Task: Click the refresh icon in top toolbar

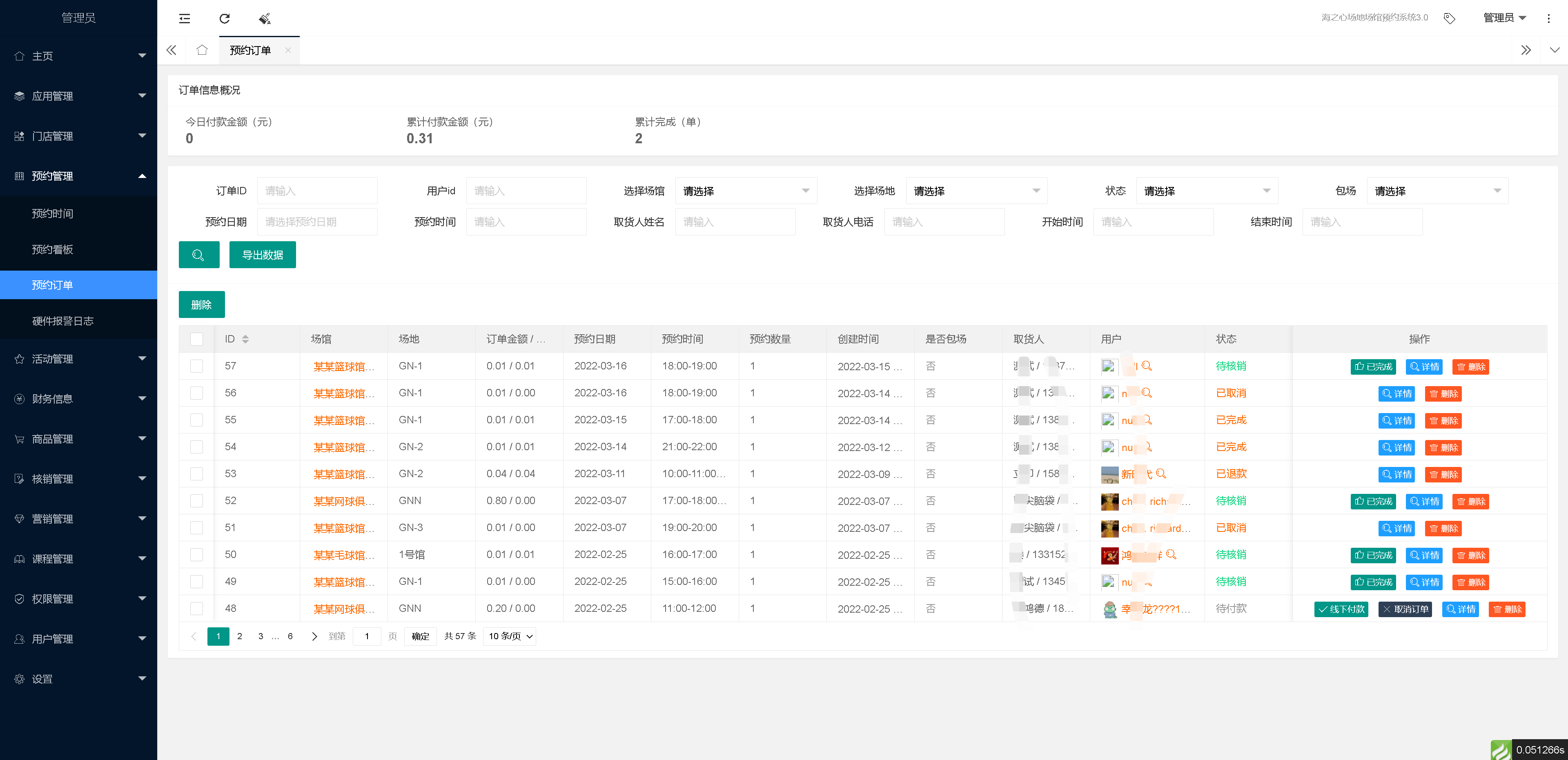Action: coord(225,18)
